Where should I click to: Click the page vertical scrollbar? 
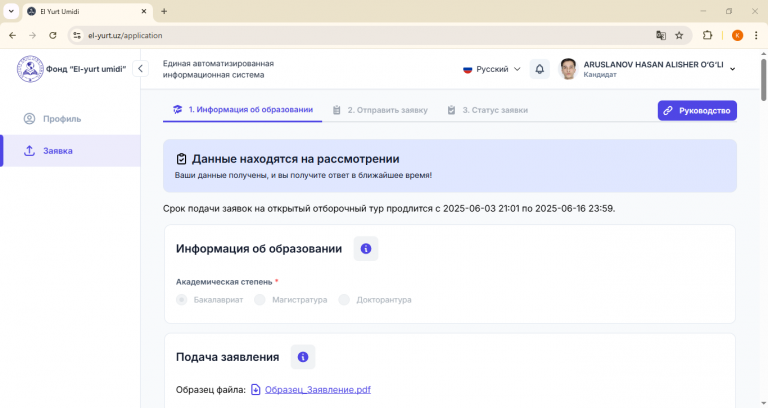pos(764,80)
